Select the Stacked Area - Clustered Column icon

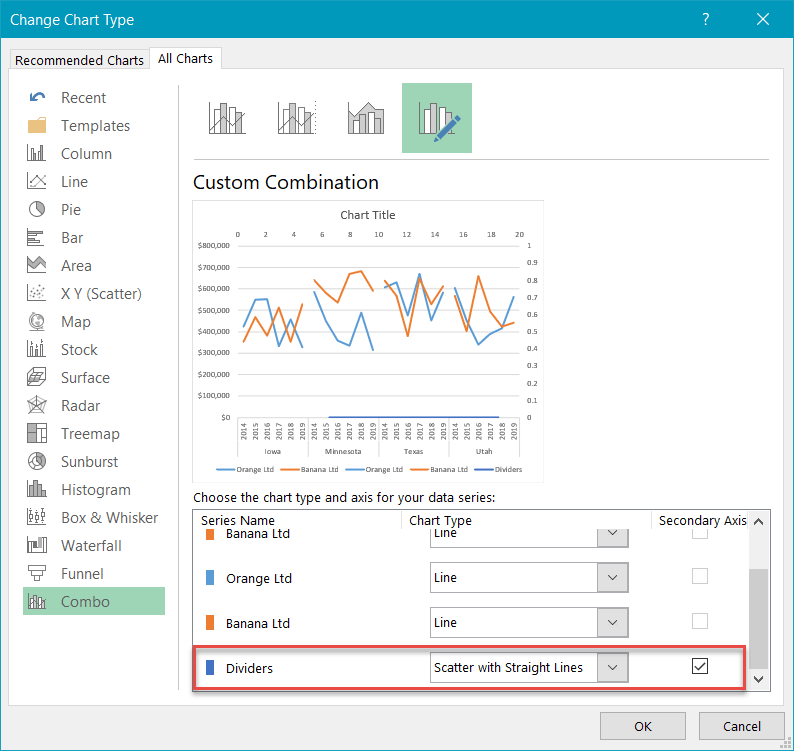click(366, 118)
